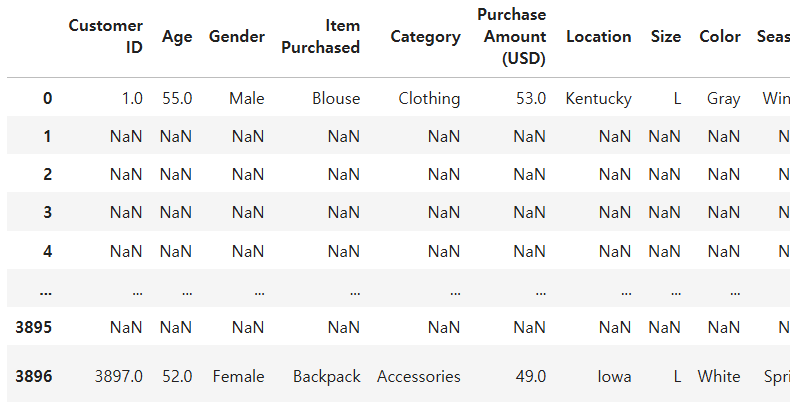Click row index 3896
The width and height of the screenshot is (790, 402).
point(34,376)
